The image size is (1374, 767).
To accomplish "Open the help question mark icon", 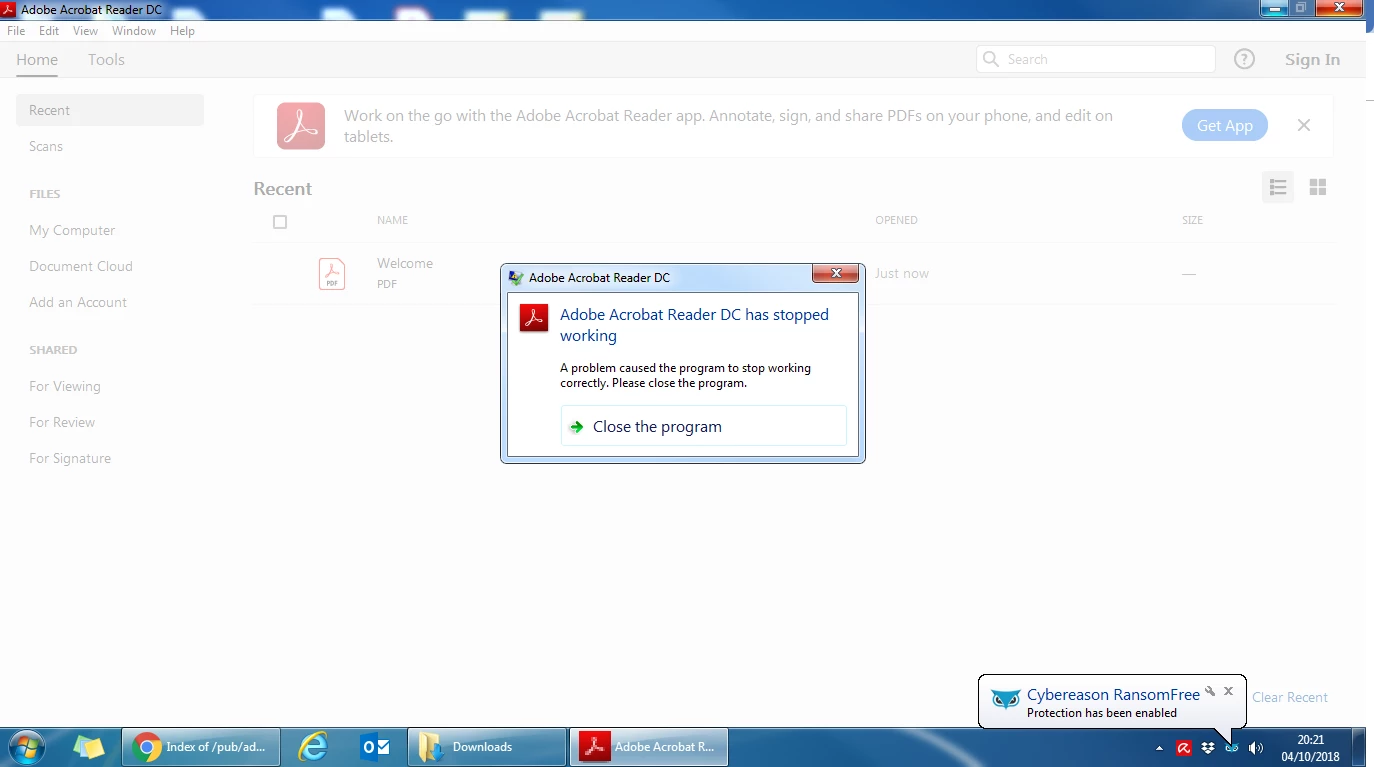I will 1244,59.
